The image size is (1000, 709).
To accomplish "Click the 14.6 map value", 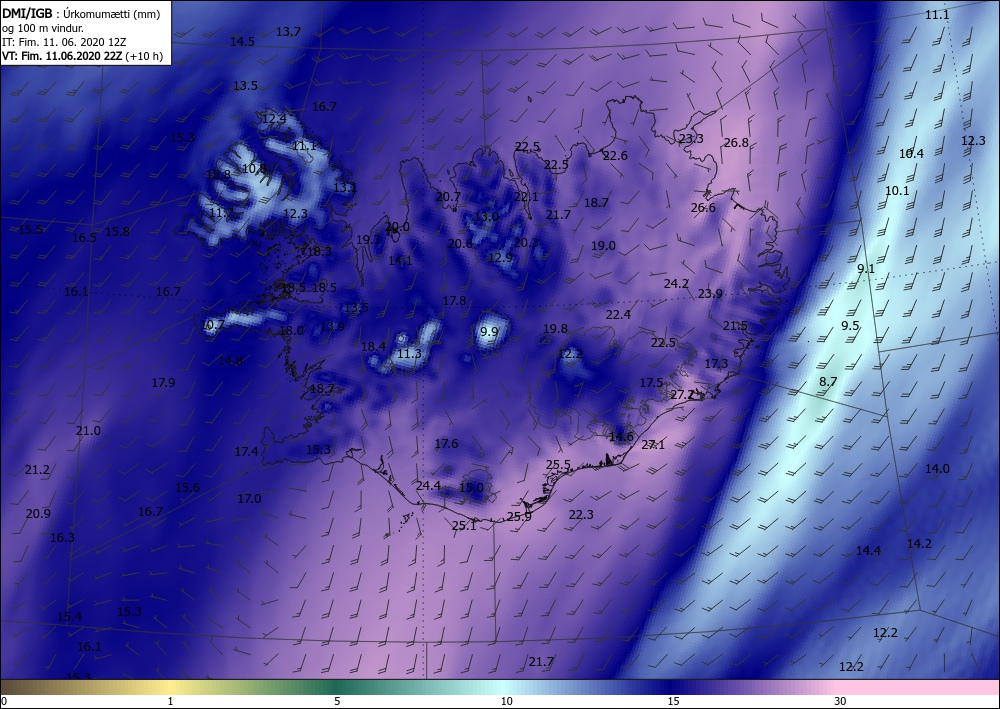I will pos(621,437).
